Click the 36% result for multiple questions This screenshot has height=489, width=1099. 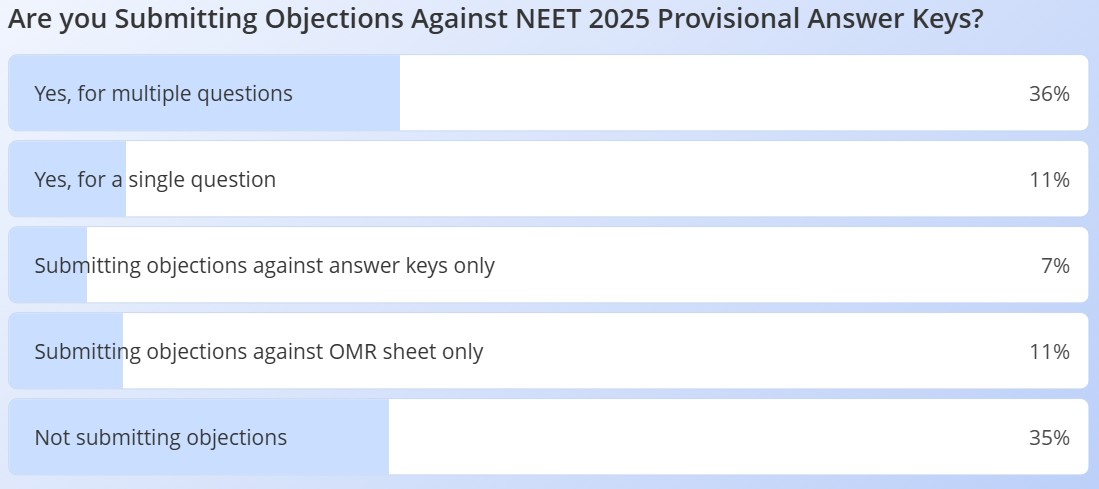click(x=1049, y=94)
